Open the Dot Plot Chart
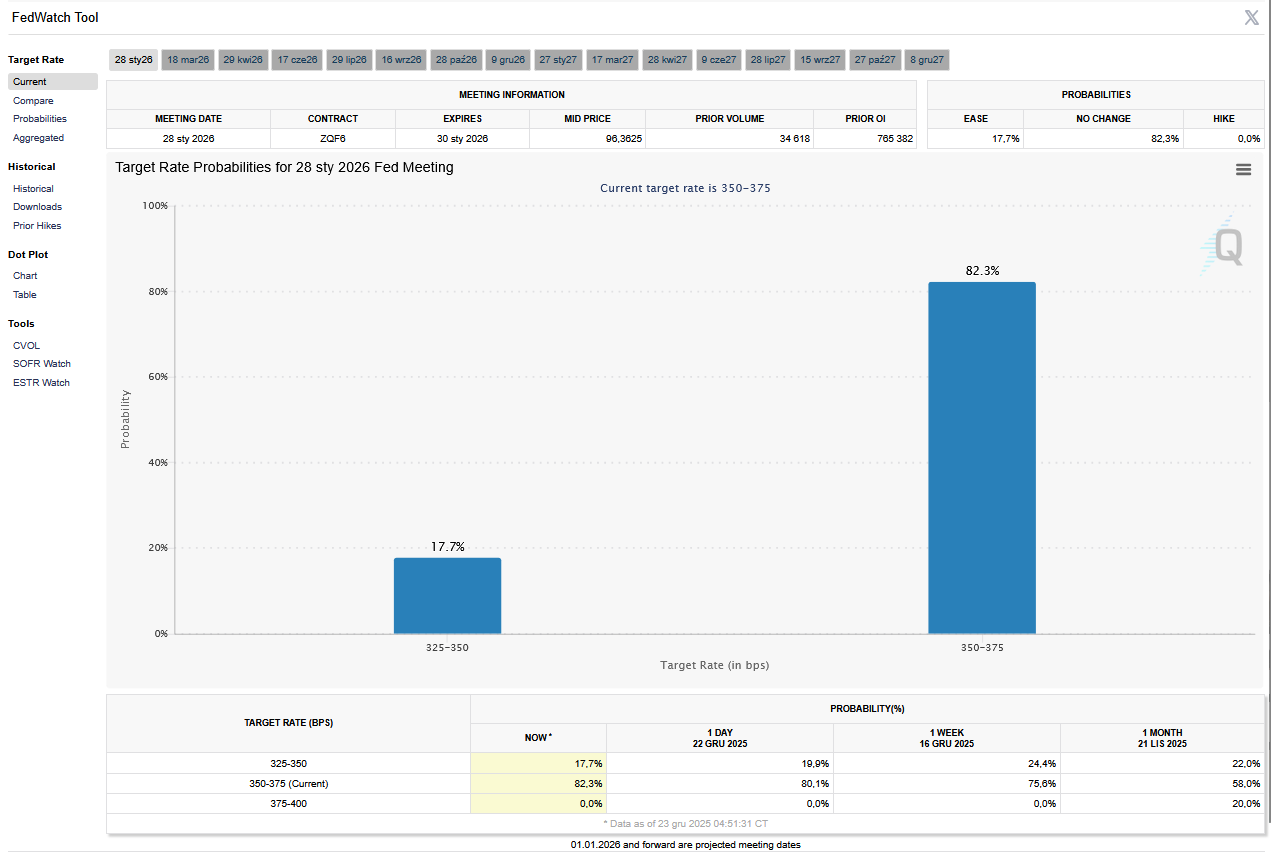 tap(25, 276)
